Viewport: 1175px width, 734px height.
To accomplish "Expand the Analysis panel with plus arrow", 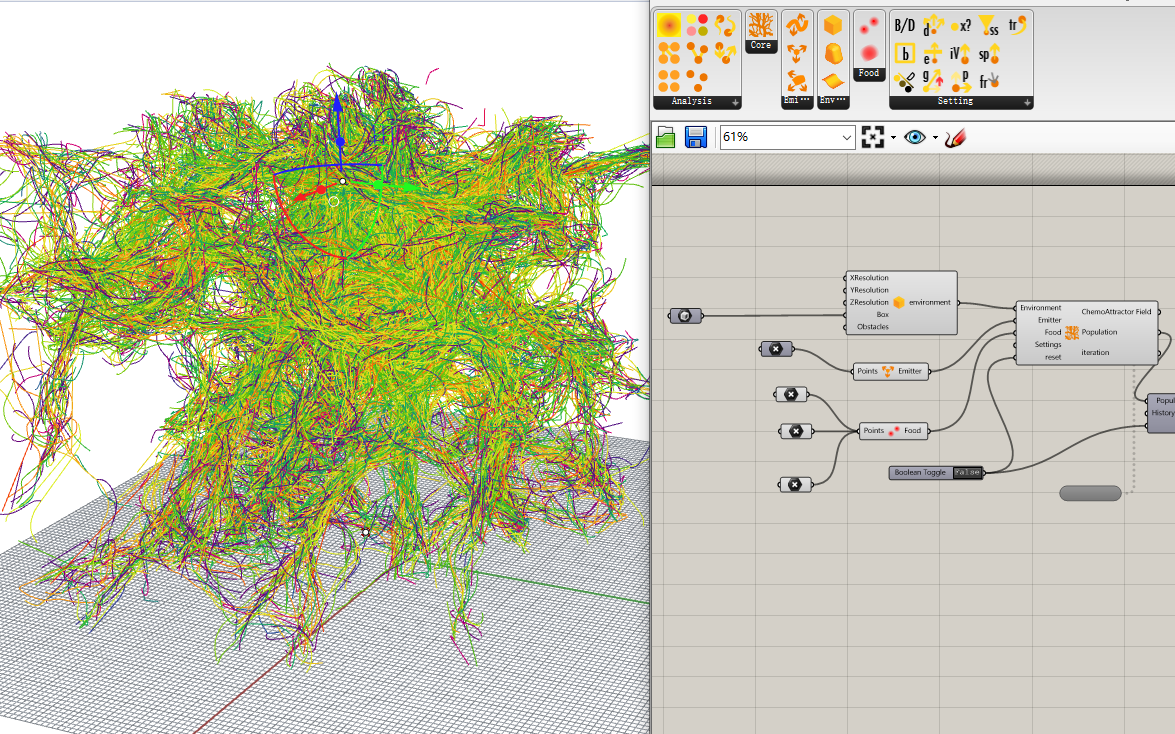I will [x=735, y=102].
